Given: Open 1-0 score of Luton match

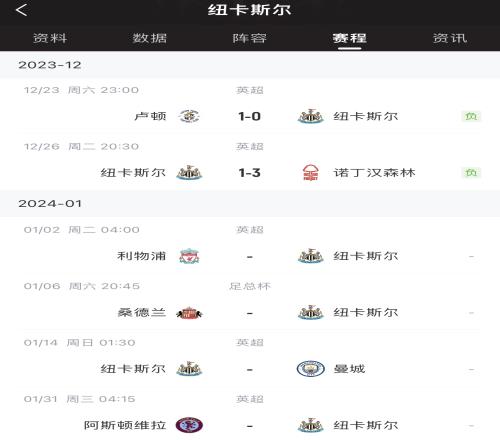Looking at the screenshot, I should click(x=250, y=116).
